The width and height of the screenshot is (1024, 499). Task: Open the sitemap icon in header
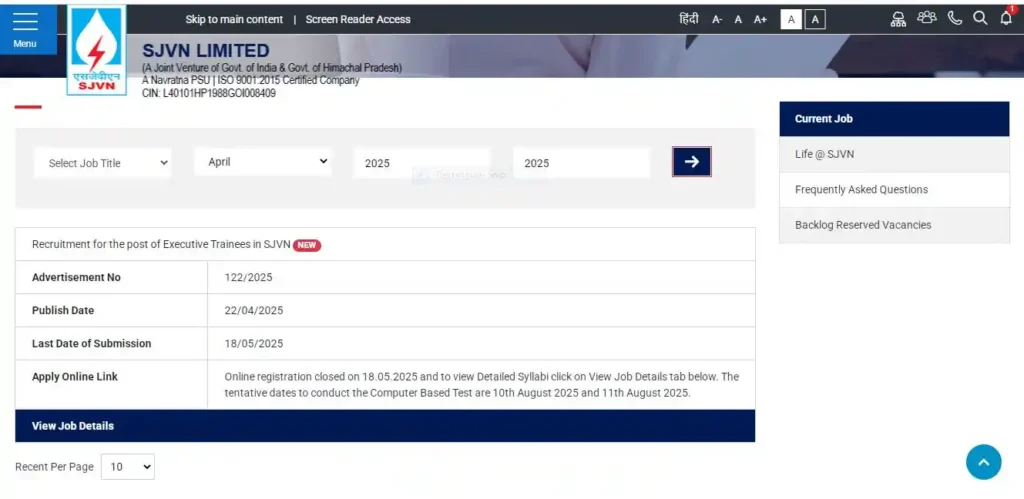point(899,19)
